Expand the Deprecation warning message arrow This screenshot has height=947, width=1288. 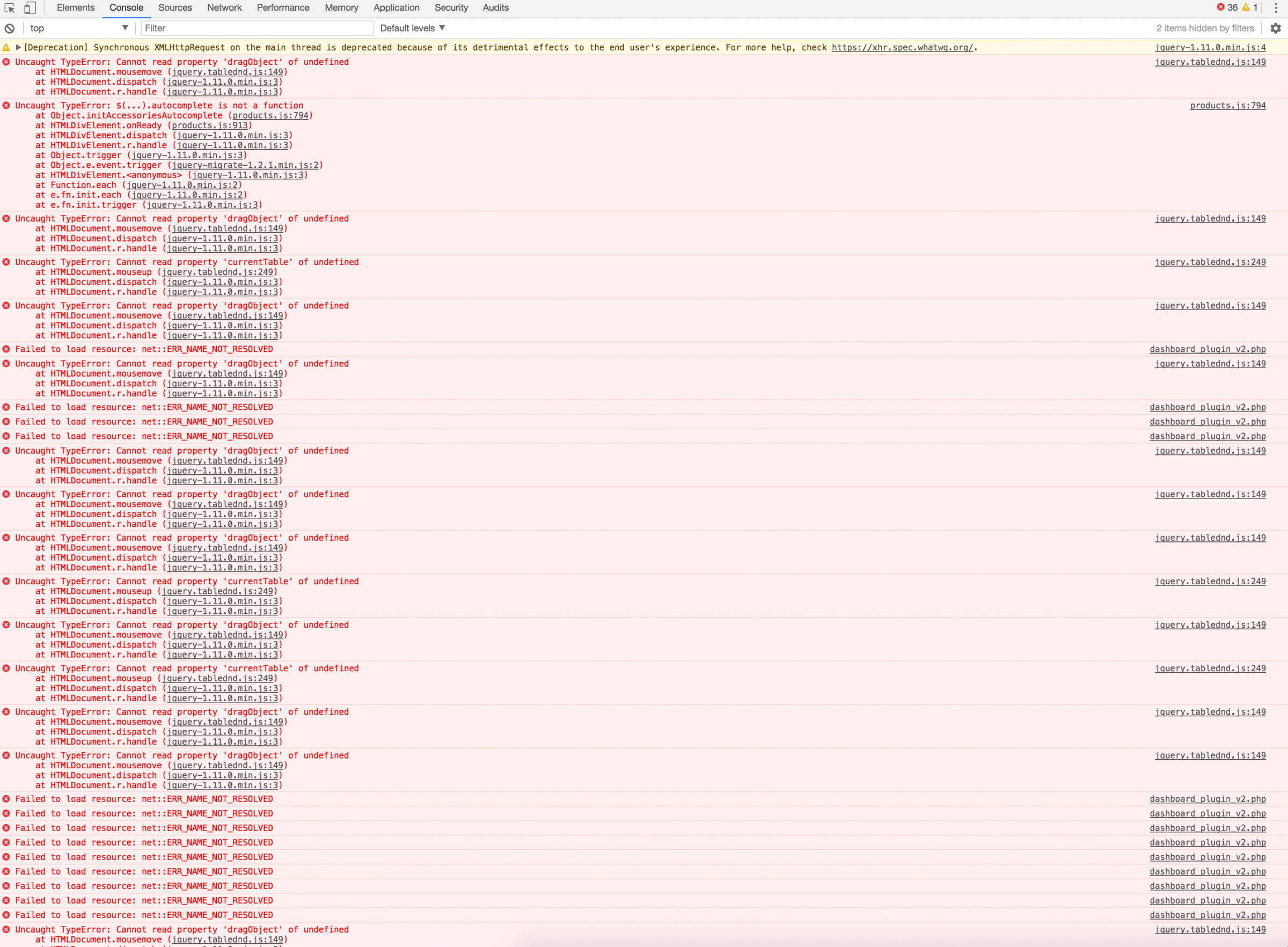click(18, 48)
